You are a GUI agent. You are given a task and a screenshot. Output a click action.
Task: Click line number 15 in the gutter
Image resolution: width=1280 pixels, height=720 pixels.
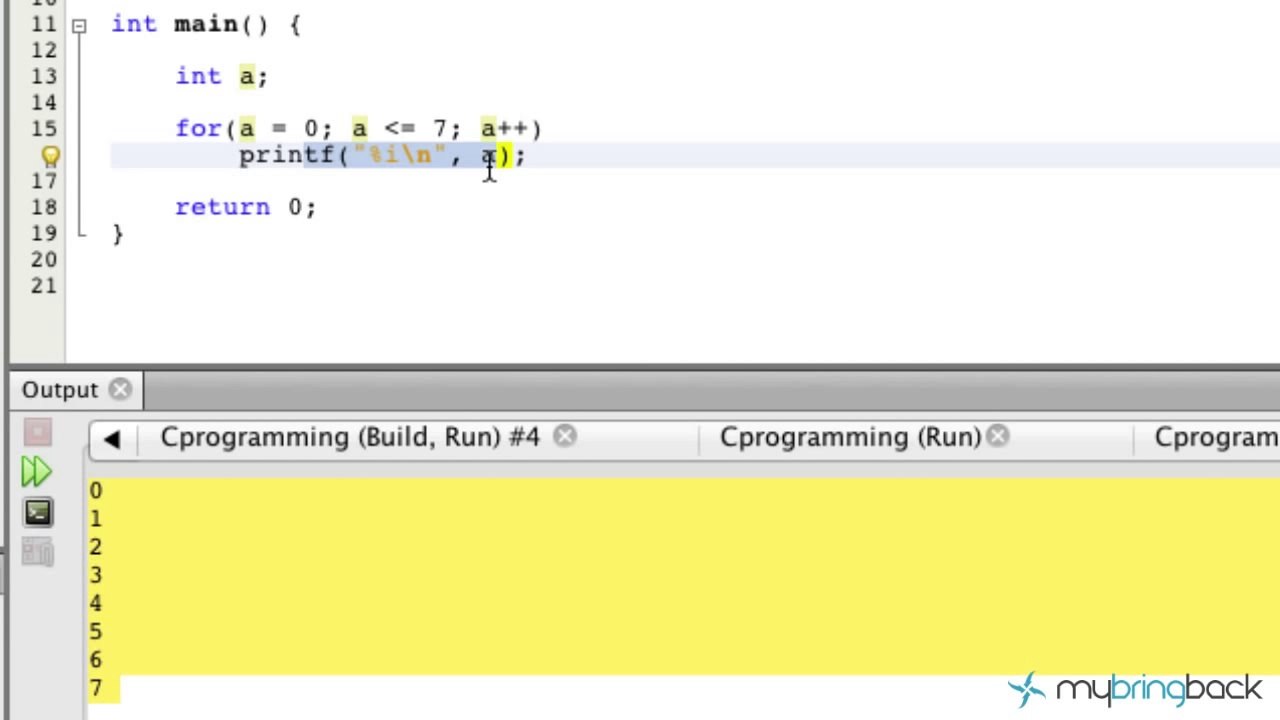pos(43,129)
